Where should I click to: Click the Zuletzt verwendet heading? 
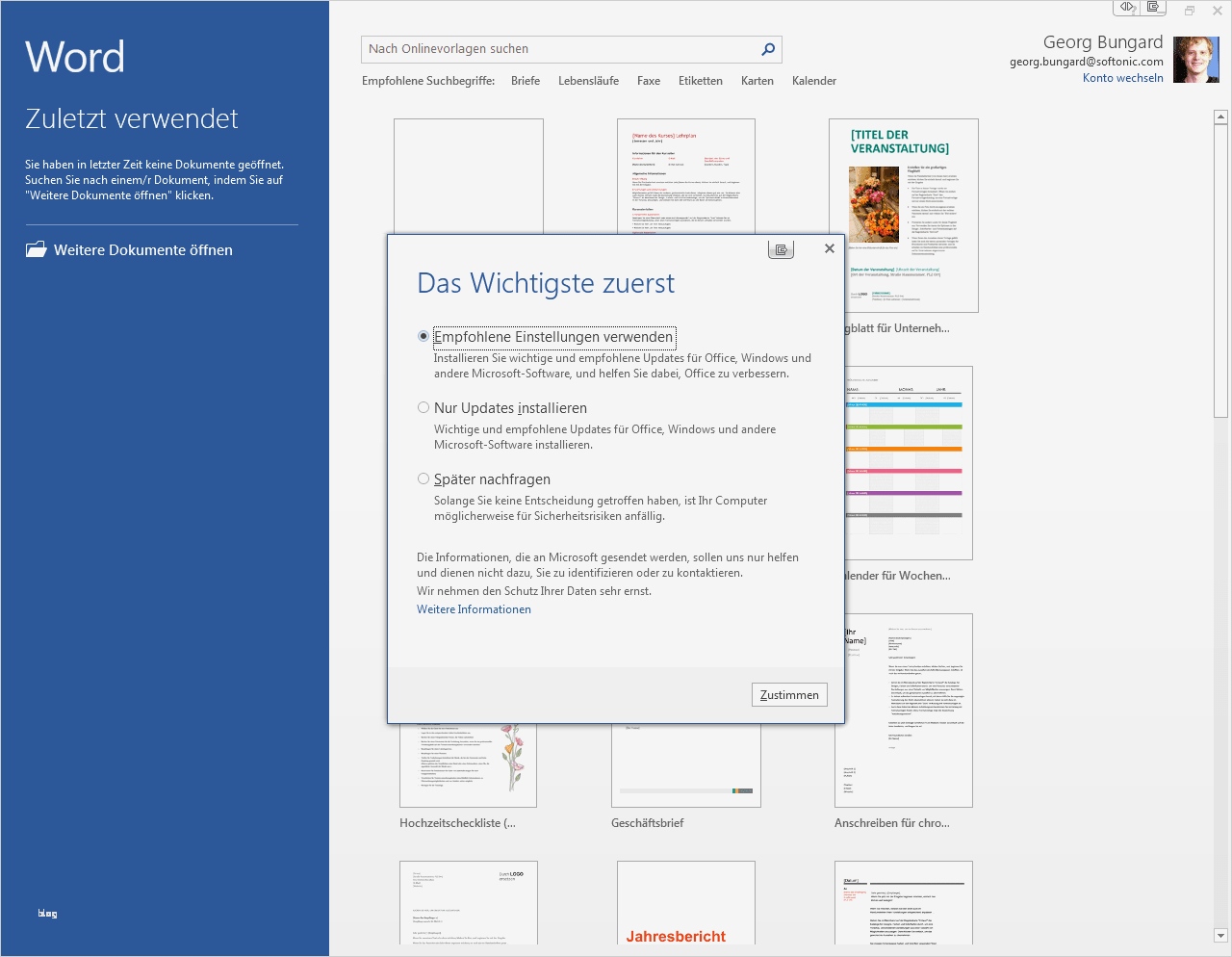[132, 118]
